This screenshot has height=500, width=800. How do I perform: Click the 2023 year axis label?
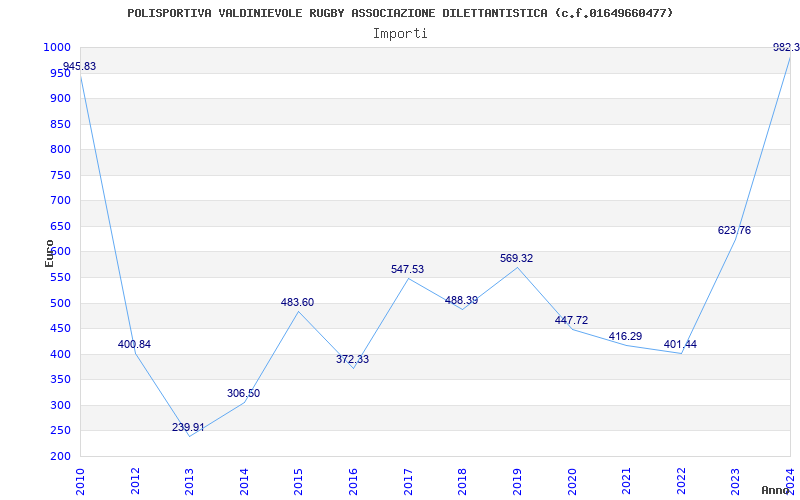[735, 481]
